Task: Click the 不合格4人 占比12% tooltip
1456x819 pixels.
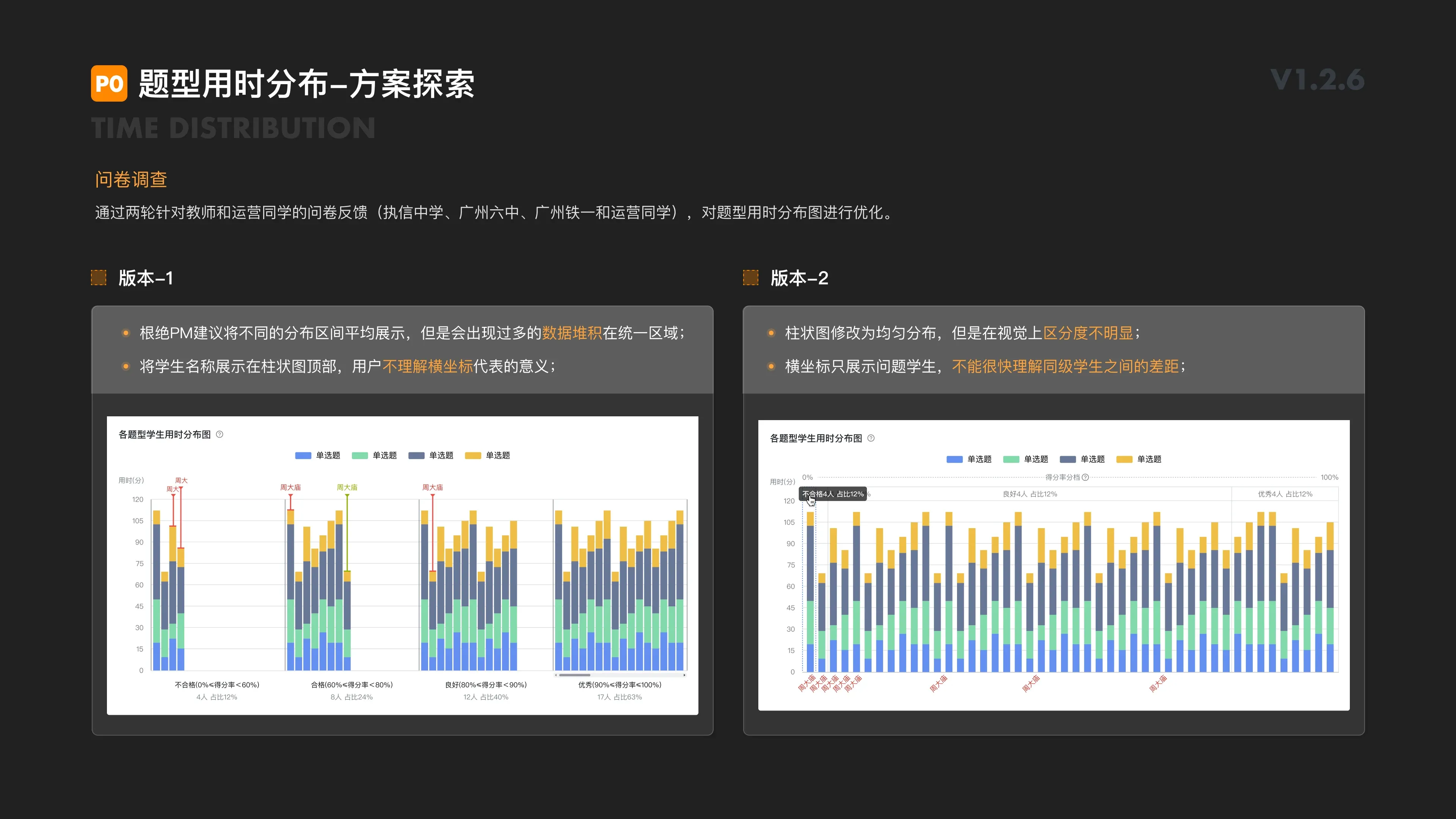Action: 833,494
